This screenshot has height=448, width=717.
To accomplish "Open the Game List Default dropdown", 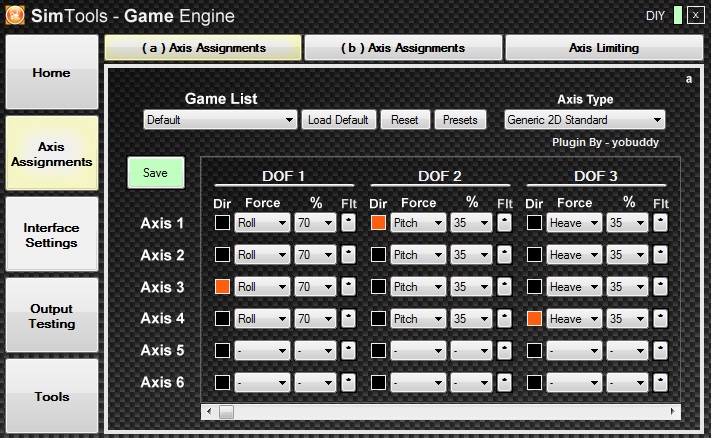I will [x=220, y=120].
